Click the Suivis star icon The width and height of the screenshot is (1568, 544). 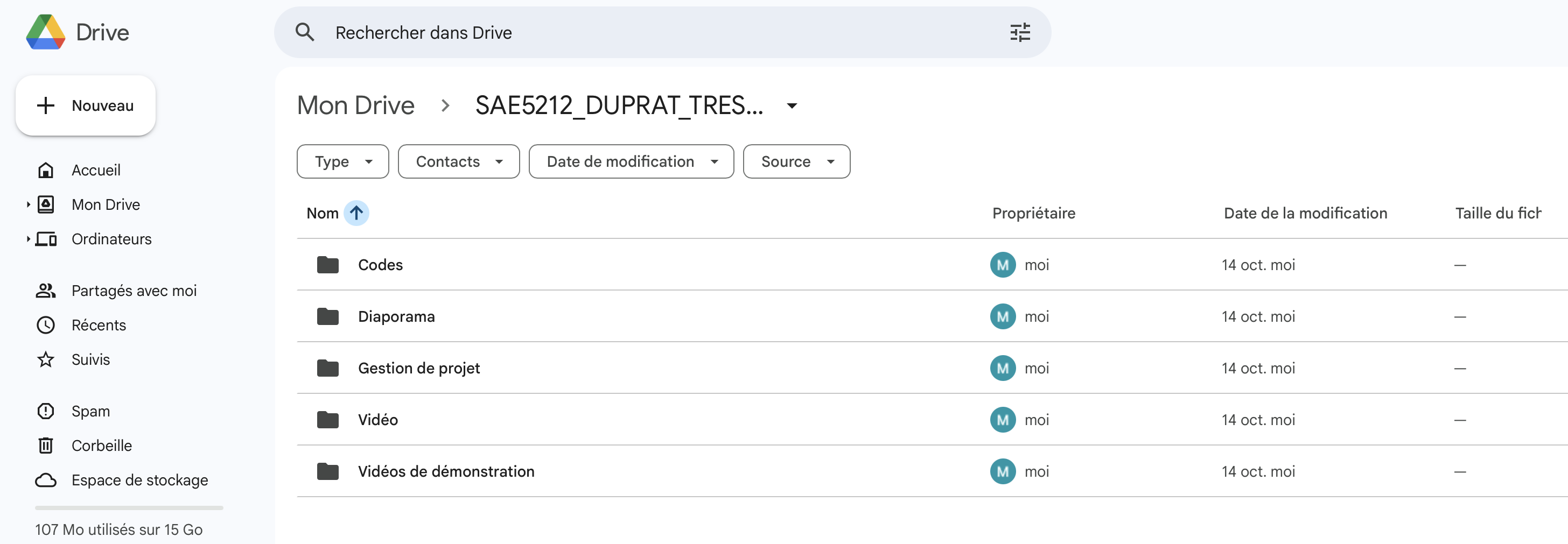[46, 359]
